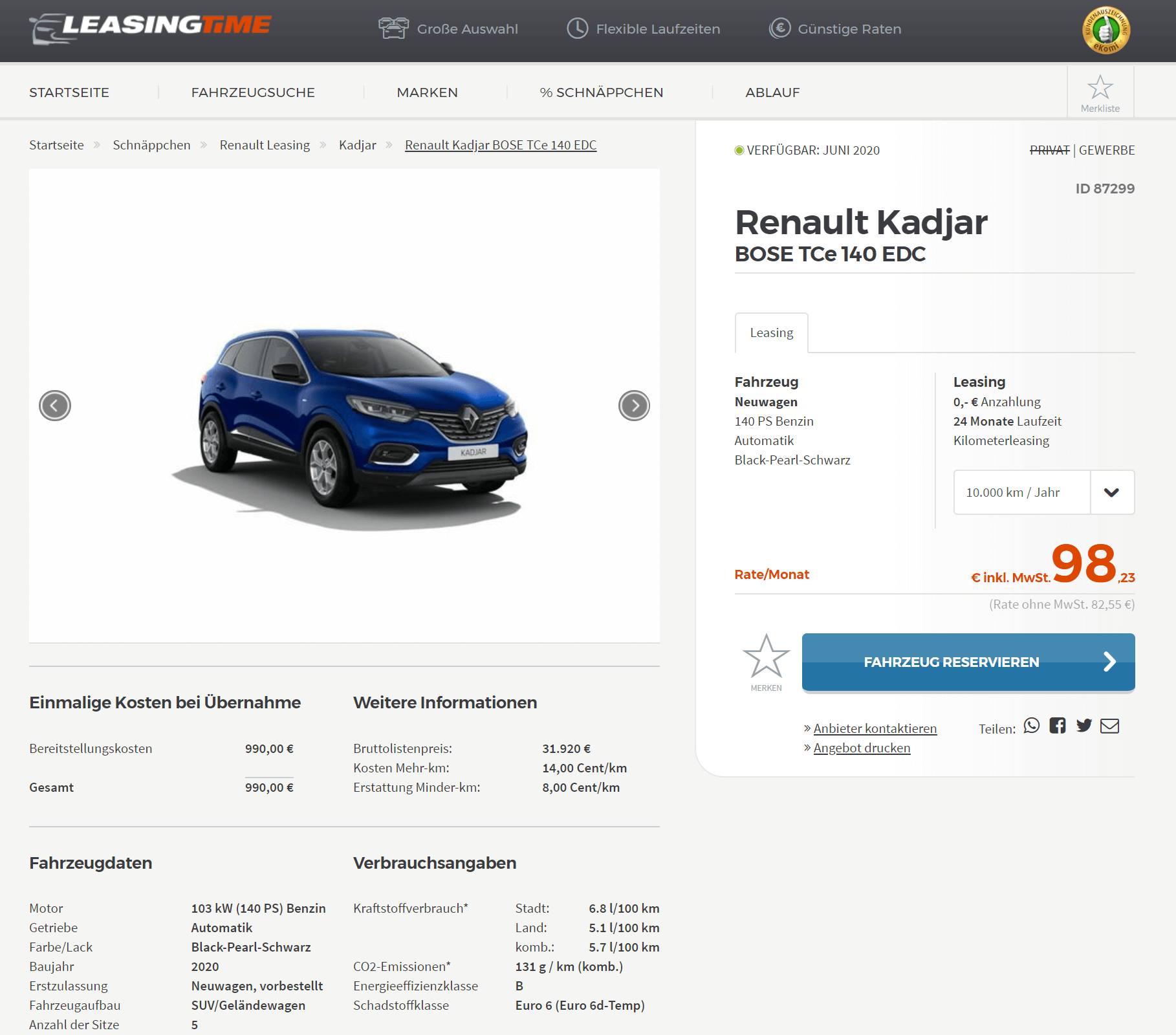Click Motor value 103 kW (140 PS) Benzin
The width and height of the screenshot is (1176, 1035).
[259, 908]
